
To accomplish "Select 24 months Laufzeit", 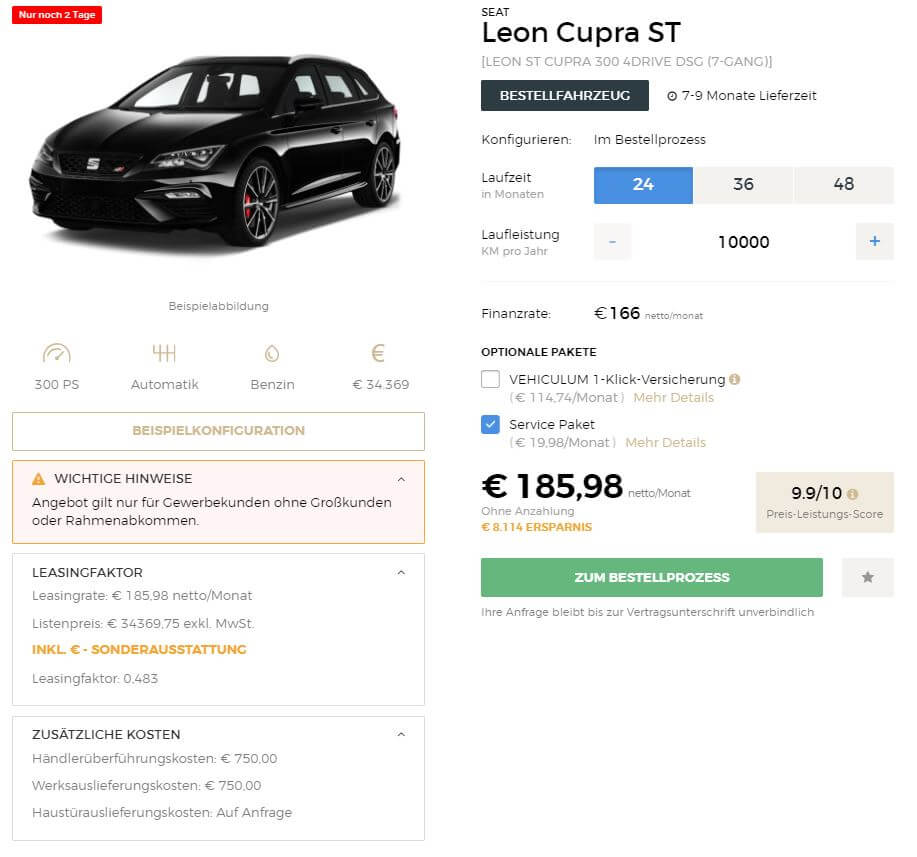I will [x=643, y=185].
